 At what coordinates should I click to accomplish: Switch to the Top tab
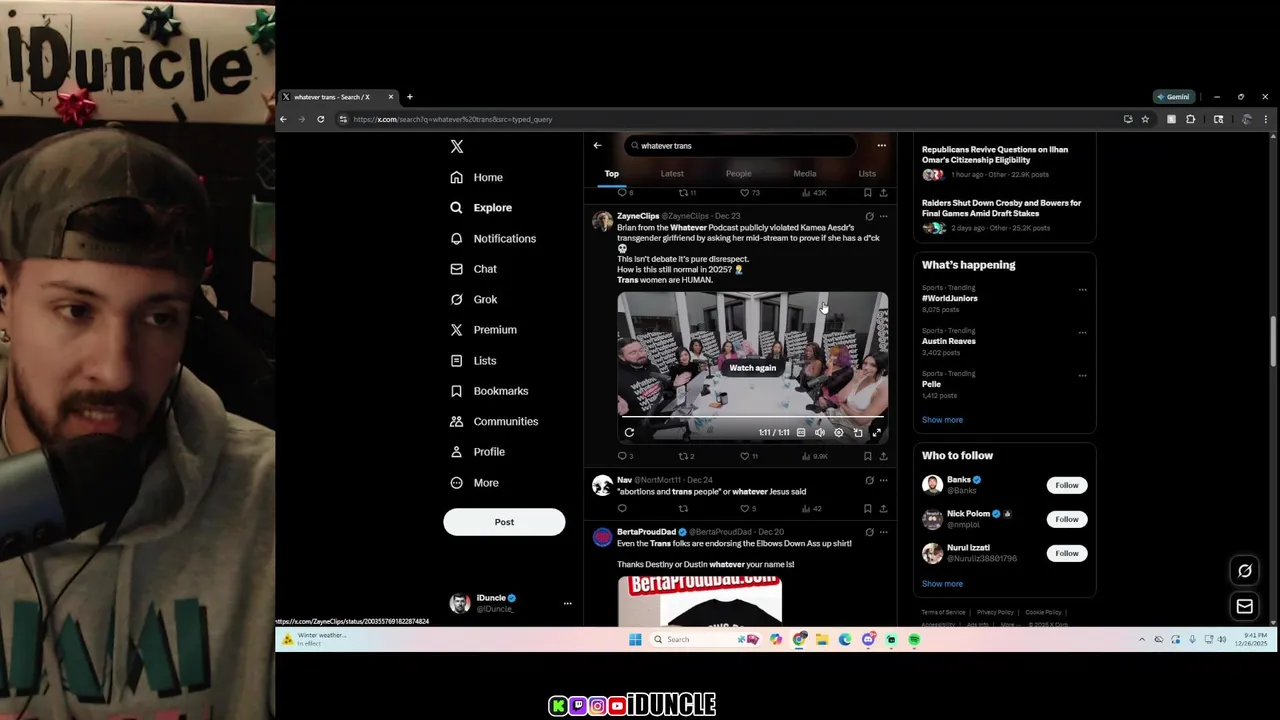[612, 174]
